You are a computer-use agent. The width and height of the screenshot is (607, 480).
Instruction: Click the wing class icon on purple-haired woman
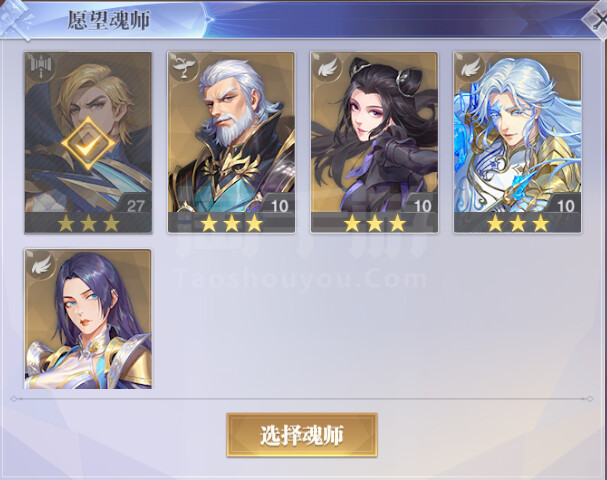click(39, 264)
